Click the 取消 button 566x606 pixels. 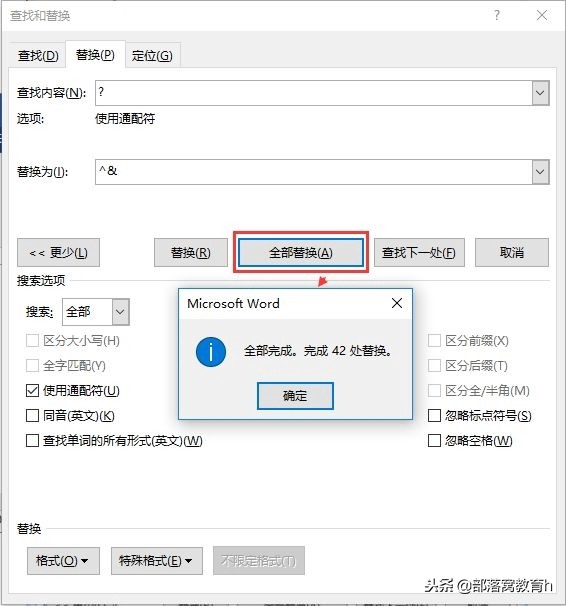(x=512, y=253)
